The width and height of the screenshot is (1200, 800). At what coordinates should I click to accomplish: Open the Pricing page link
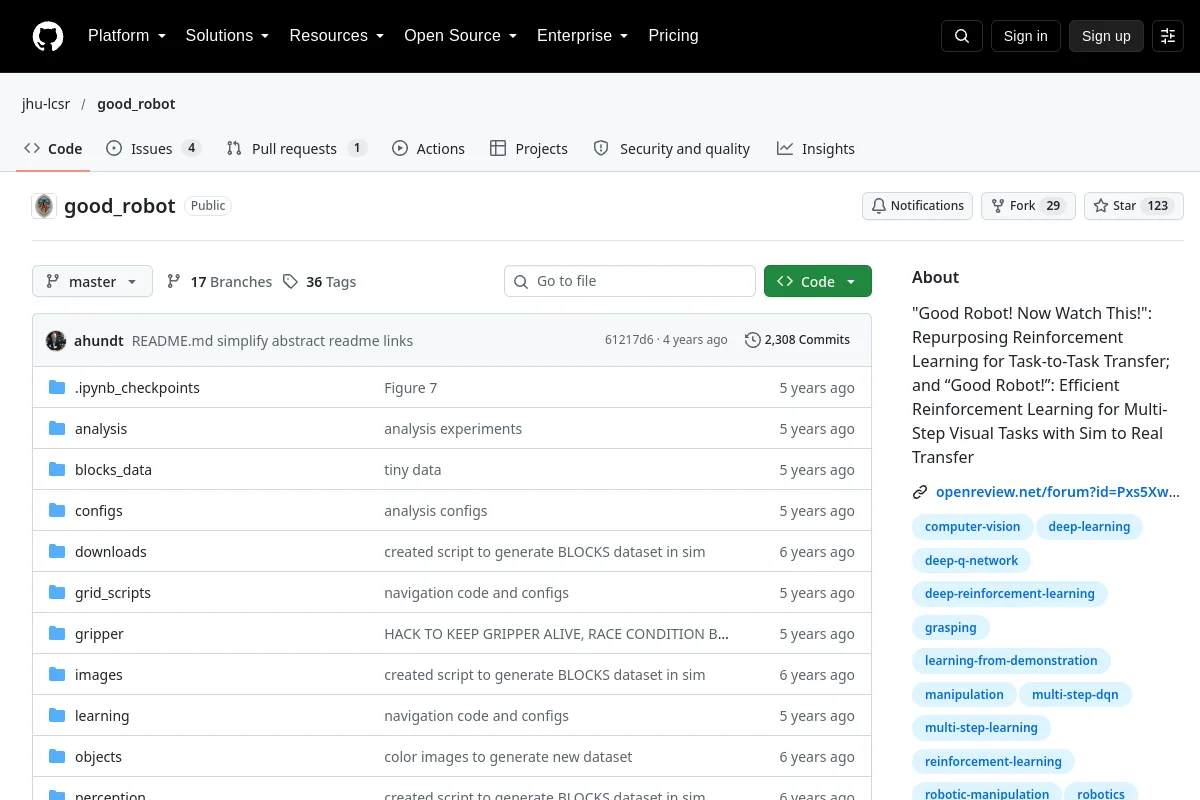pyautogui.click(x=673, y=36)
